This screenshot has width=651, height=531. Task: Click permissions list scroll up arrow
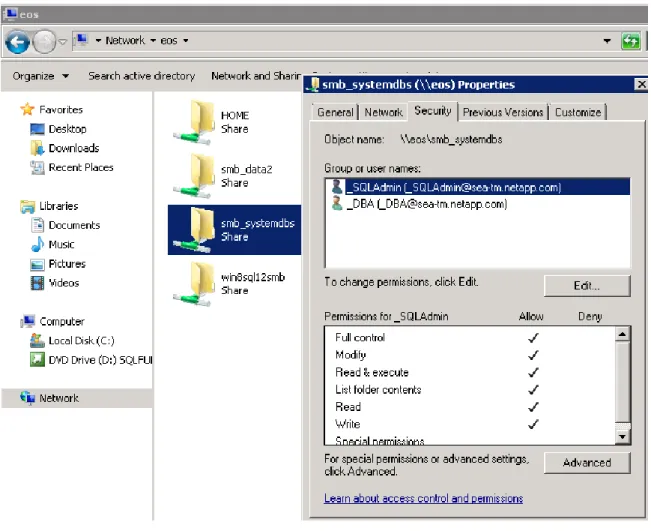pos(622,334)
